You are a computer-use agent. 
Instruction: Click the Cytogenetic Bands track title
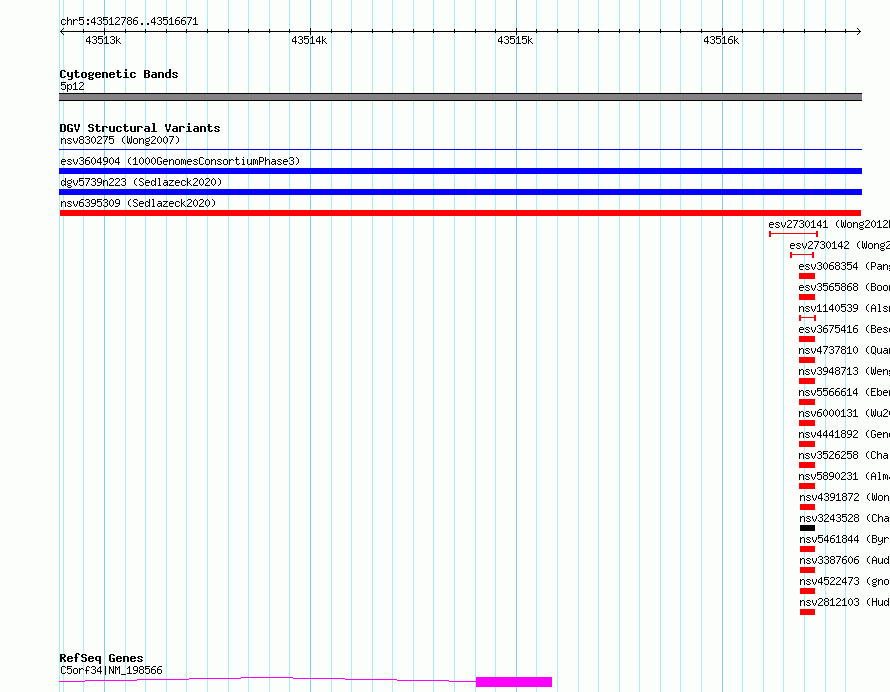pos(119,74)
